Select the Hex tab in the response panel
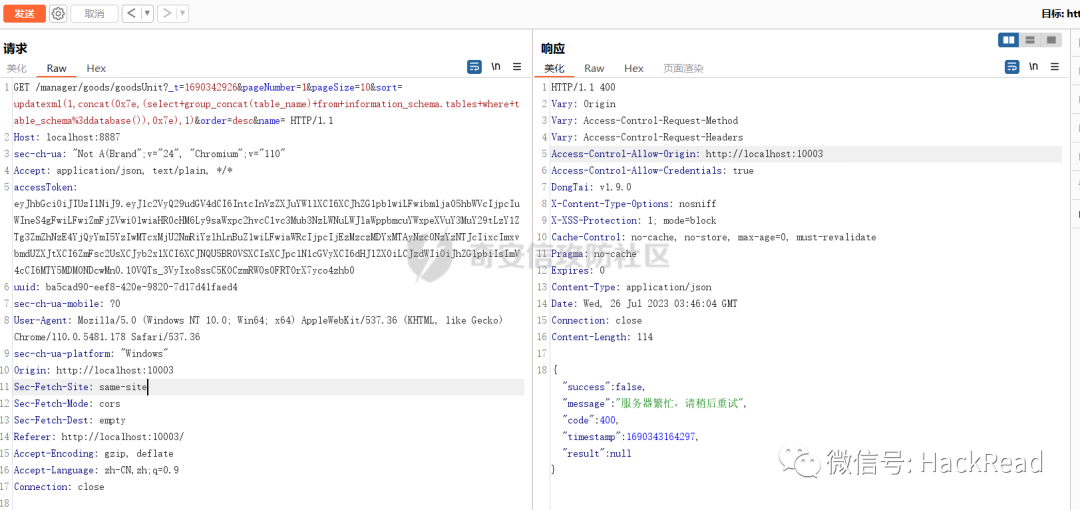 (x=634, y=68)
